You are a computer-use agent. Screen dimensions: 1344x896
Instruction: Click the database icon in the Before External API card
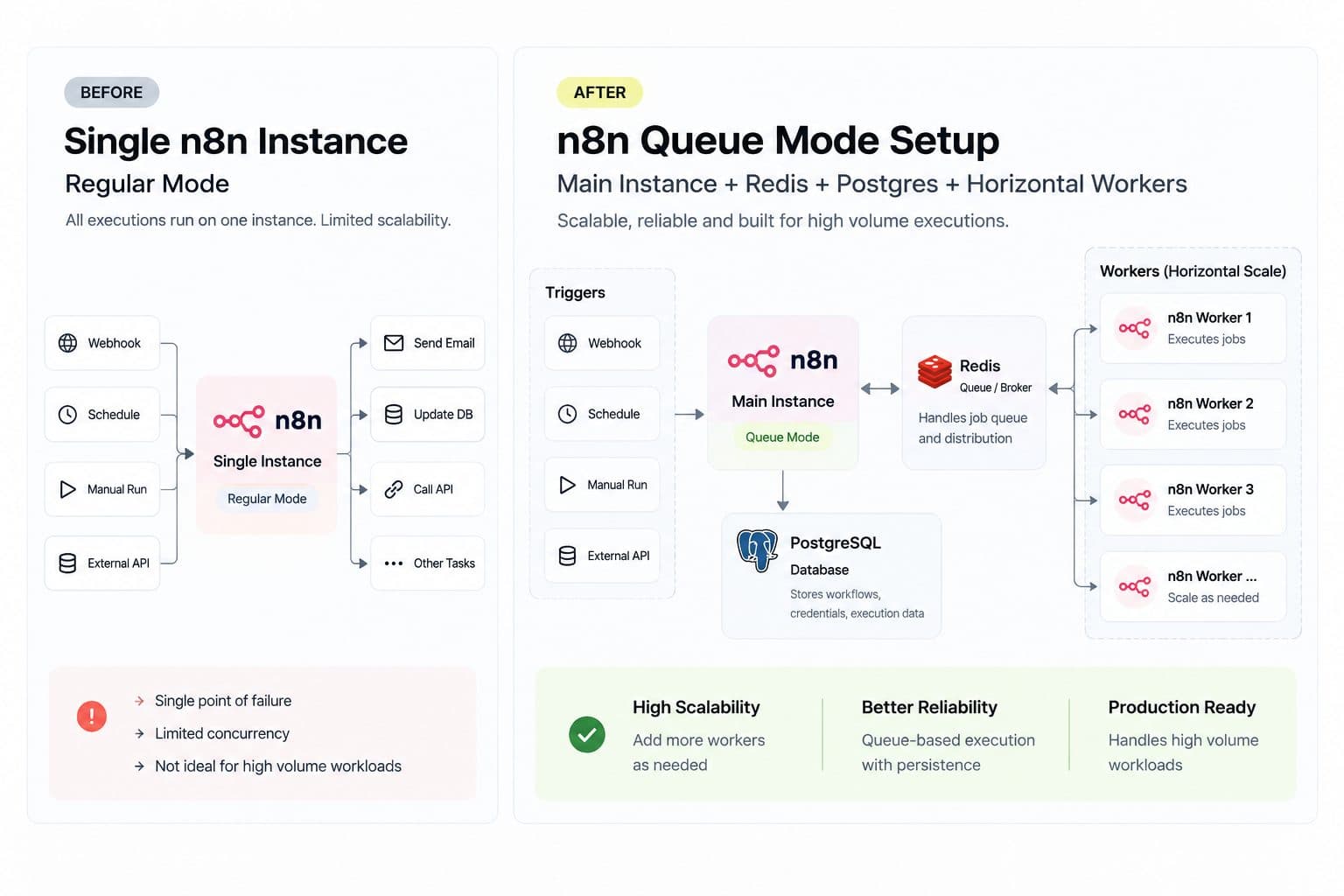pos(67,563)
